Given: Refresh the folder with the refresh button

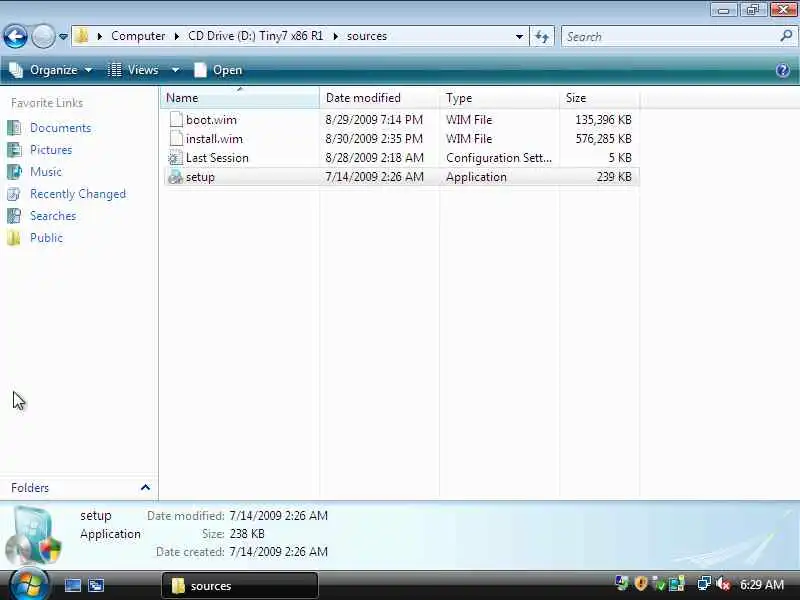Looking at the screenshot, I should [x=542, y=37].
